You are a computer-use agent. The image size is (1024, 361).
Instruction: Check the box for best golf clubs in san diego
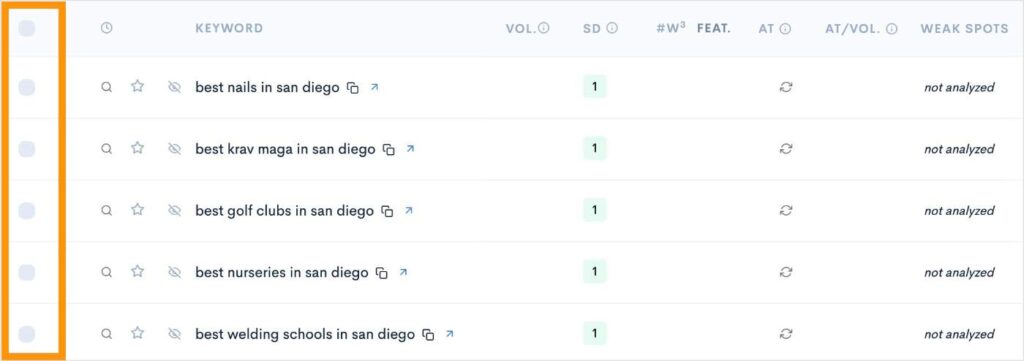[x=27, y=211]
